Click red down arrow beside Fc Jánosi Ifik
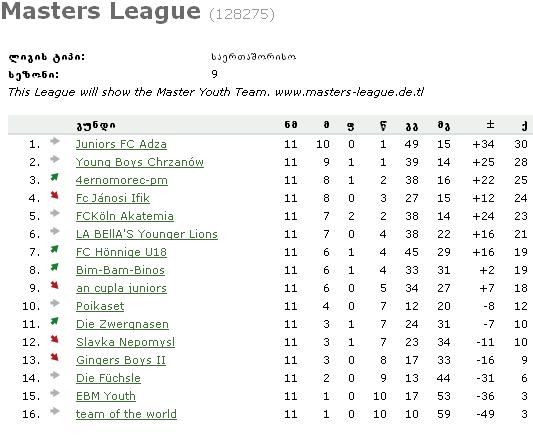The image size is (533, 437). [x=54, y=195]
